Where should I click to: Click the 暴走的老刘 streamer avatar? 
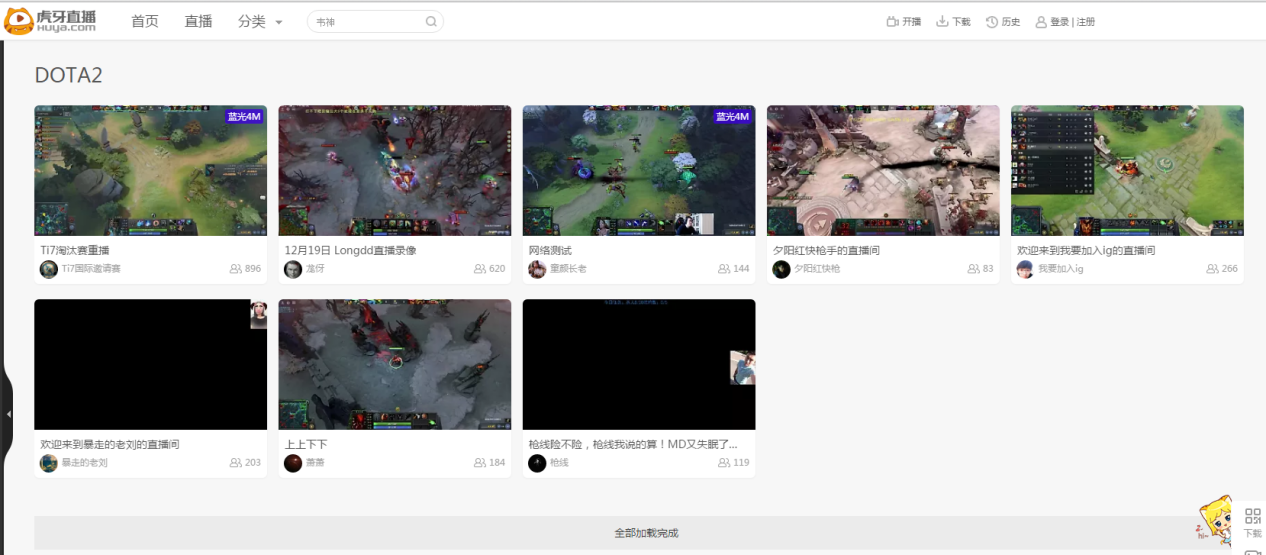pos(49,463)
